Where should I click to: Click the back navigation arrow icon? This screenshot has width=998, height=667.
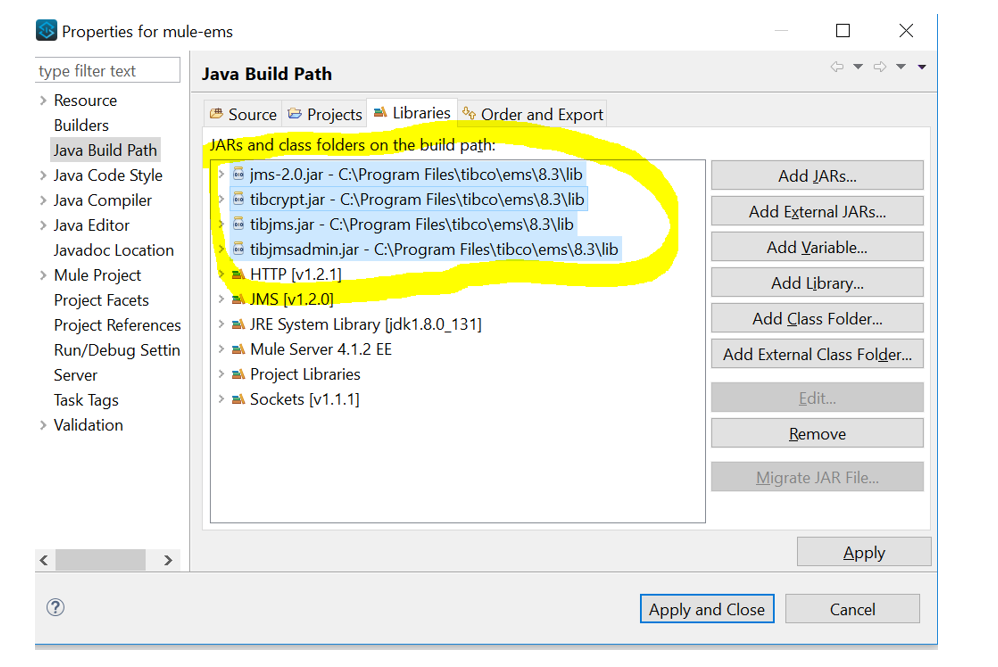pyautogui.click(x=837, y=67)
